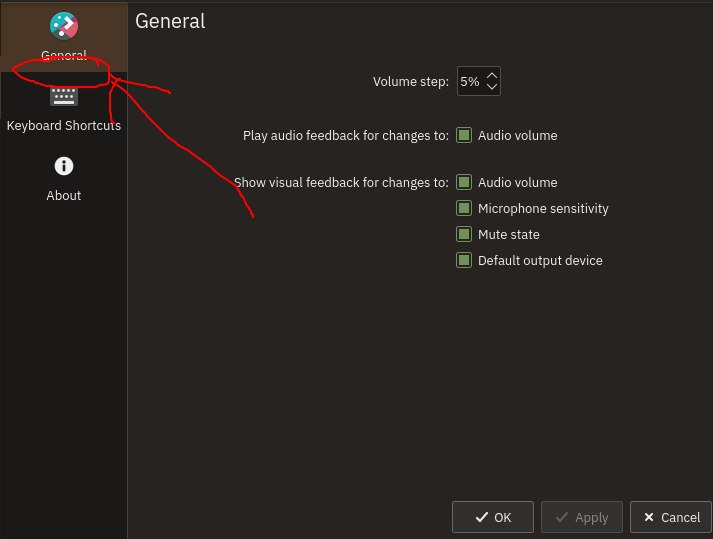Click the Mute state label
The image size is (713, 539).
(x=508, y=234)
